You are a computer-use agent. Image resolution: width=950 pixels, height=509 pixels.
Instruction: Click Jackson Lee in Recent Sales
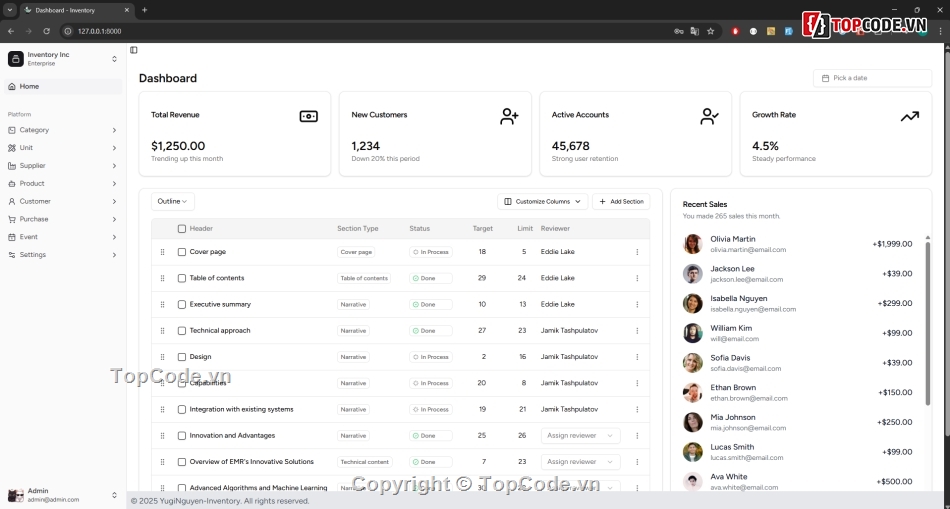(x=732, y=269)
